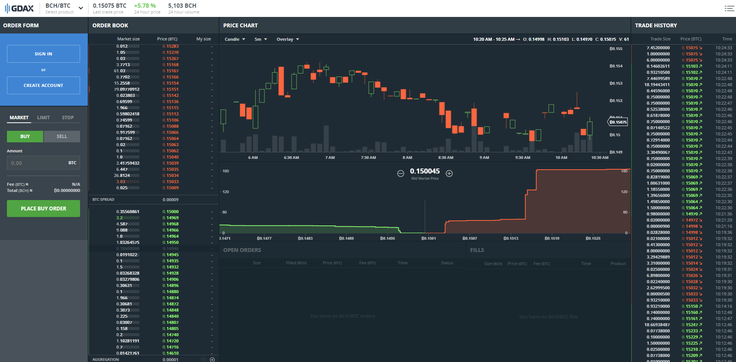The image size is (736, 362).
Task: Open the 5m interval dropdown
Action: (261, 39)
